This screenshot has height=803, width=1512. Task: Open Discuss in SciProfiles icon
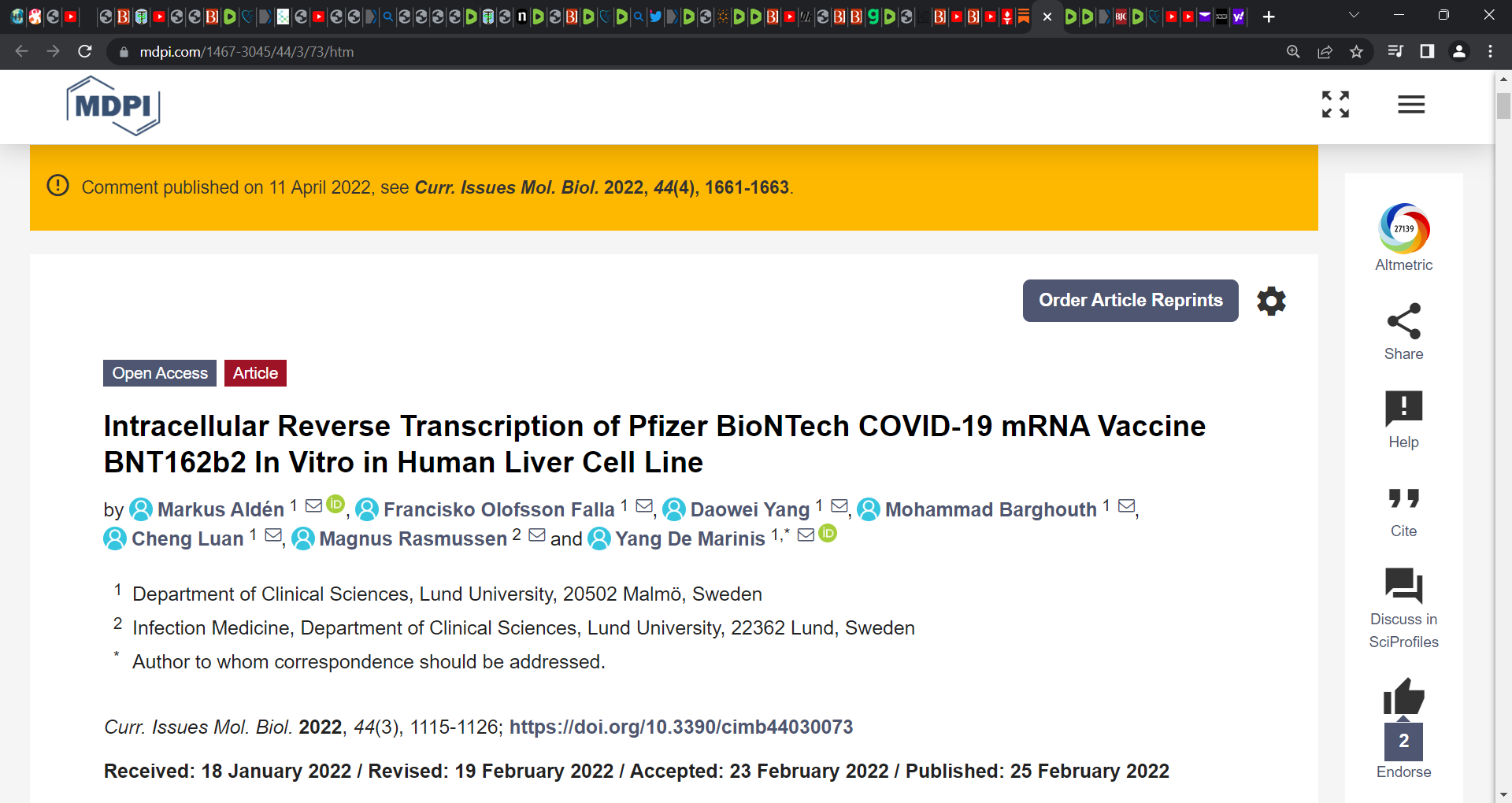1404,586
